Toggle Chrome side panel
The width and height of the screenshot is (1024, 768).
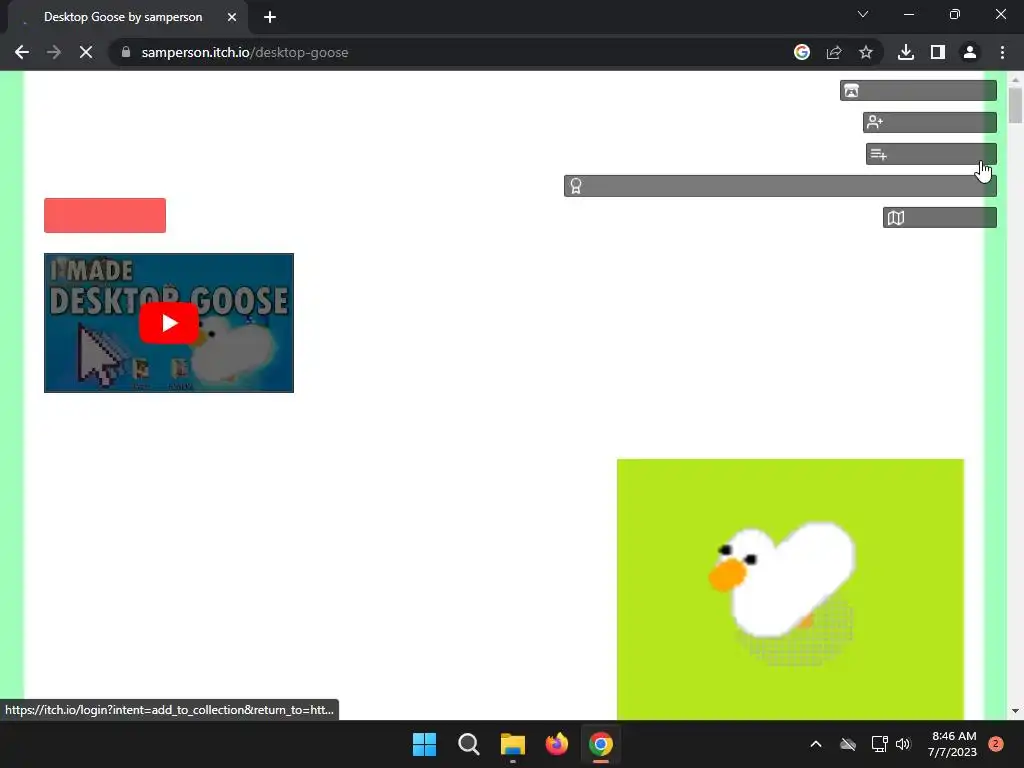click(938, 52)
